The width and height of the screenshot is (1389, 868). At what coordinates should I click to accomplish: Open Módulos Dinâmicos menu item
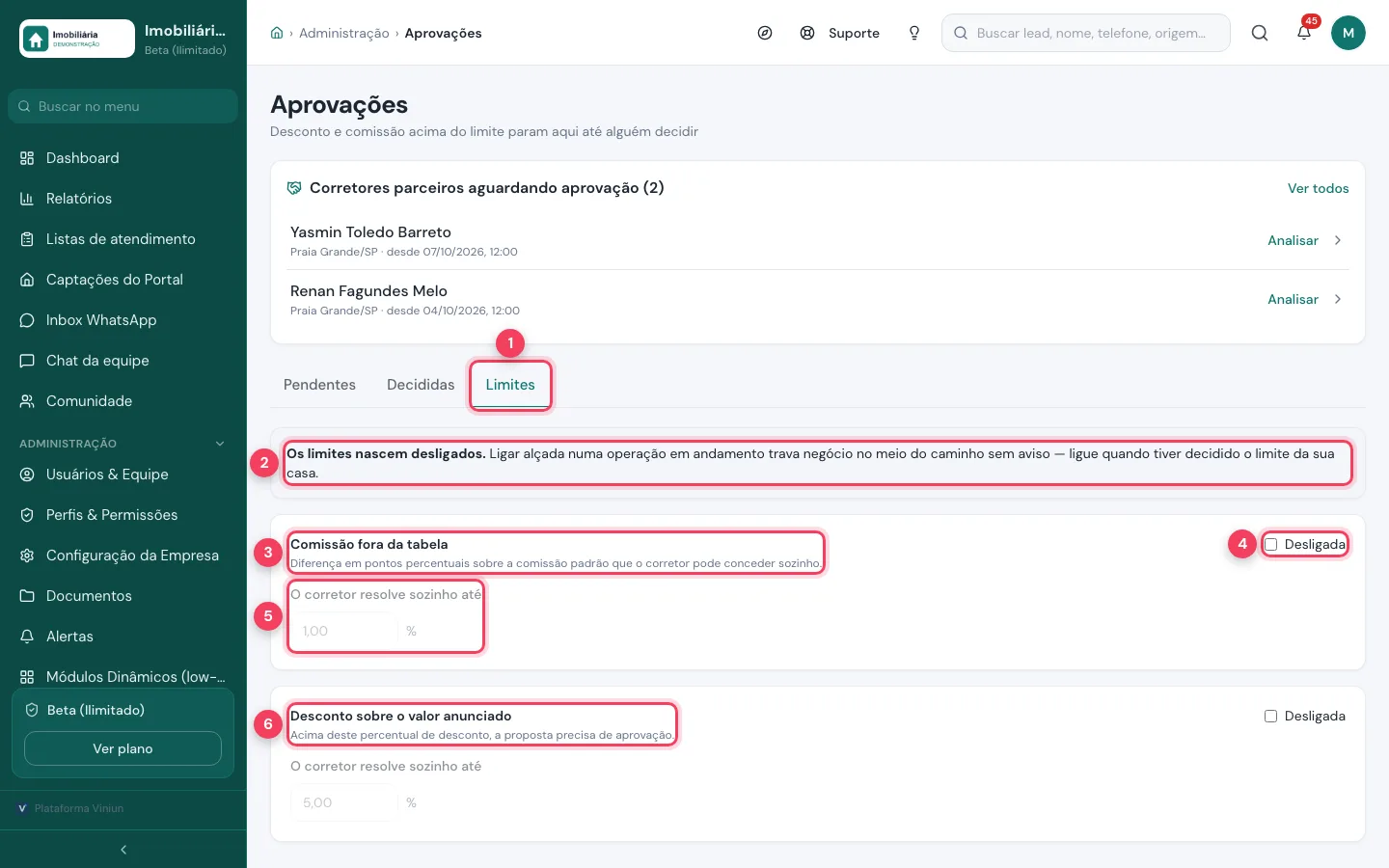[x=123, y=677]
